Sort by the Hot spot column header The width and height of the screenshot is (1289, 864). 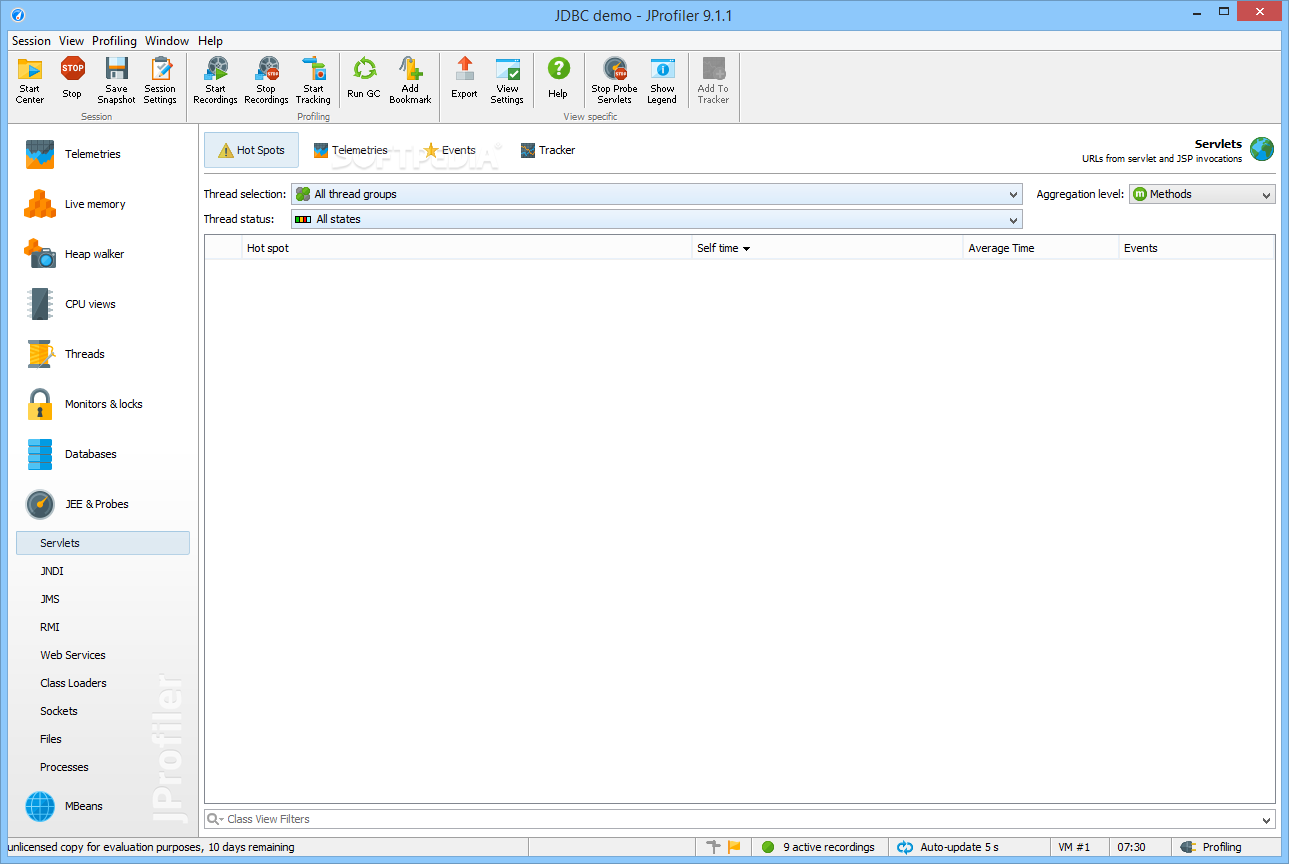click(x=467, y=248)
